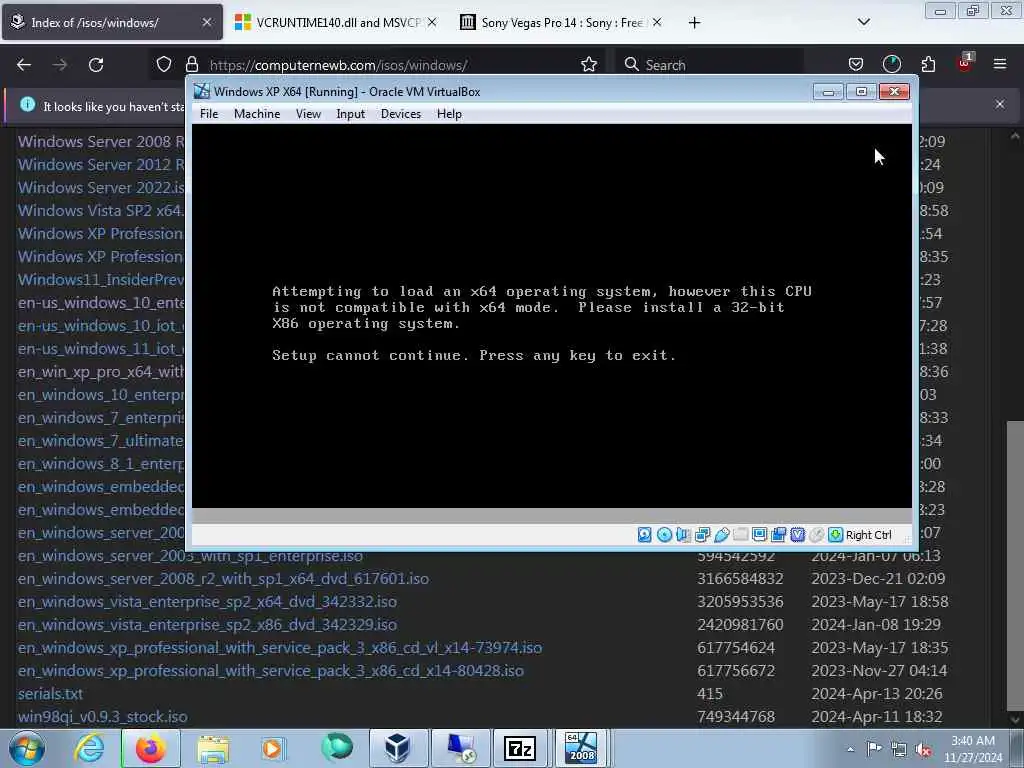
Task: Expand the list all tabs dropdown
Action: (x=863, y=22)
